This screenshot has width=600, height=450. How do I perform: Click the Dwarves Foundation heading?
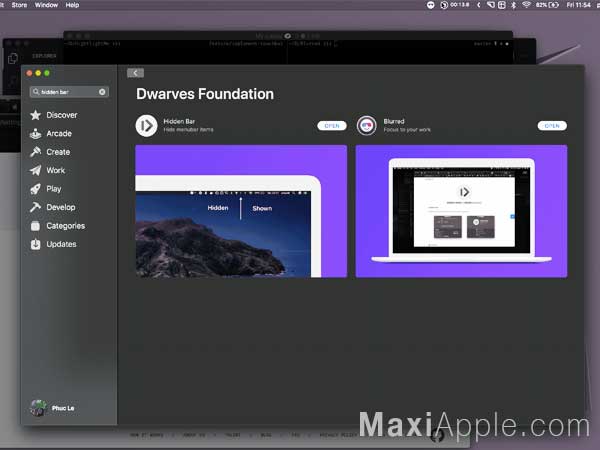tap(205, 94)
